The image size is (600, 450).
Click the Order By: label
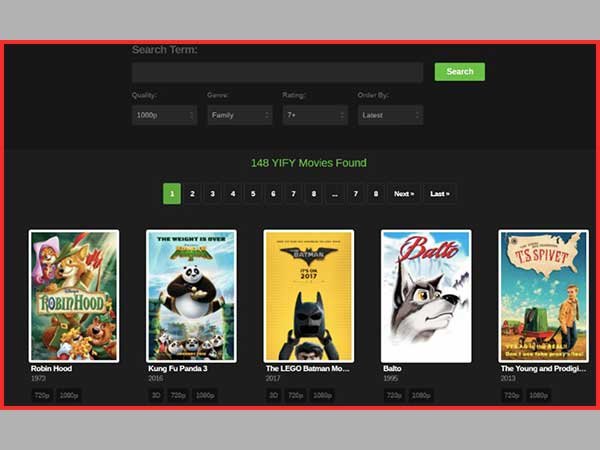(x=373, y=95)
